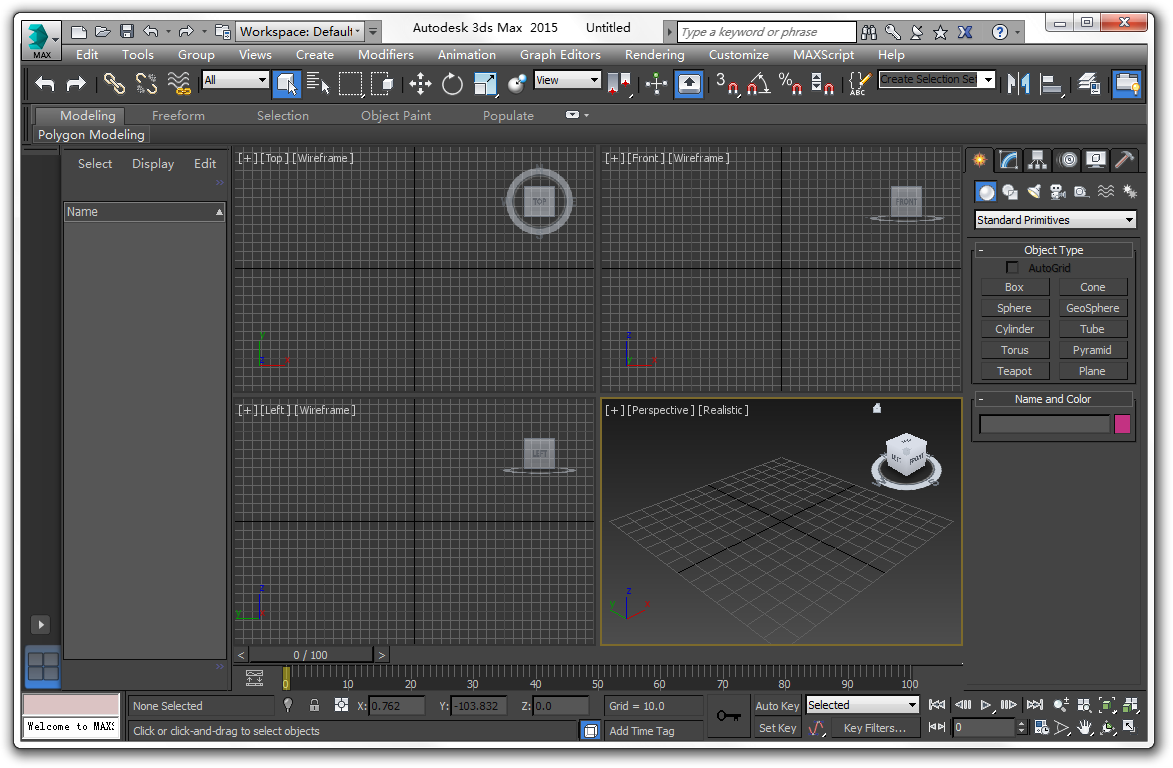This screenshot has height=768, width=1173.
Task: Click the time slider 0 / 100 handle
Action: tap(310, 655)
